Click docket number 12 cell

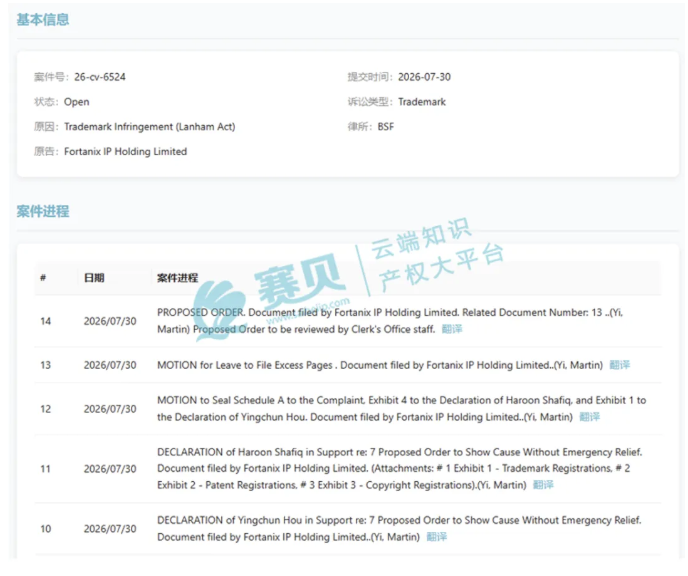[x=46, y=409]
